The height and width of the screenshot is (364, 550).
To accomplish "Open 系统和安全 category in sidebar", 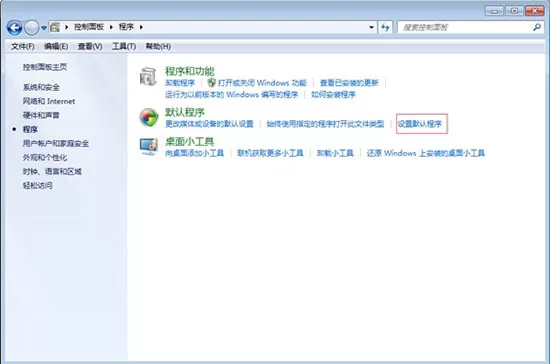I will [41, 87].
